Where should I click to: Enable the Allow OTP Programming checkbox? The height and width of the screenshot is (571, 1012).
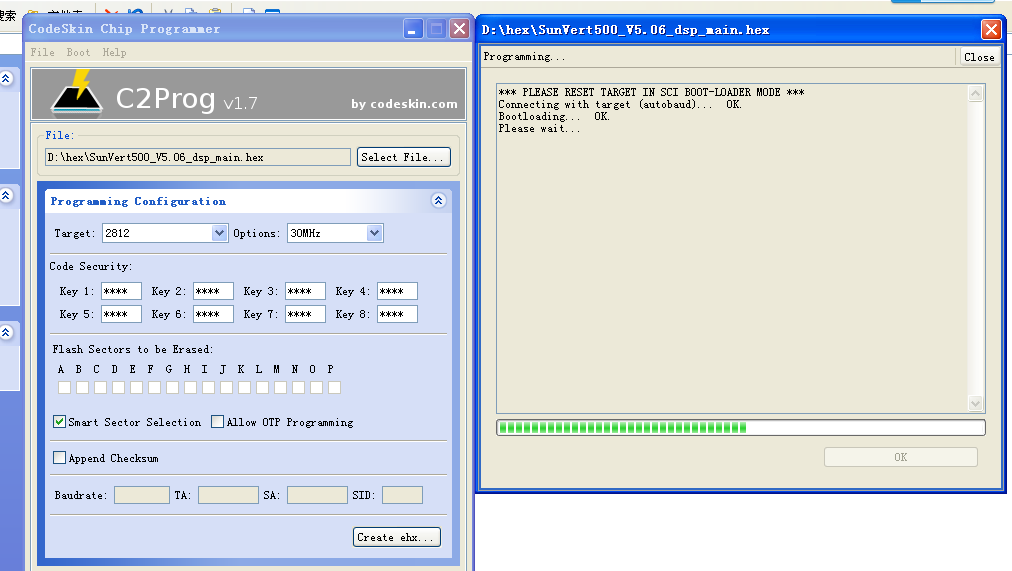[218, 422]
